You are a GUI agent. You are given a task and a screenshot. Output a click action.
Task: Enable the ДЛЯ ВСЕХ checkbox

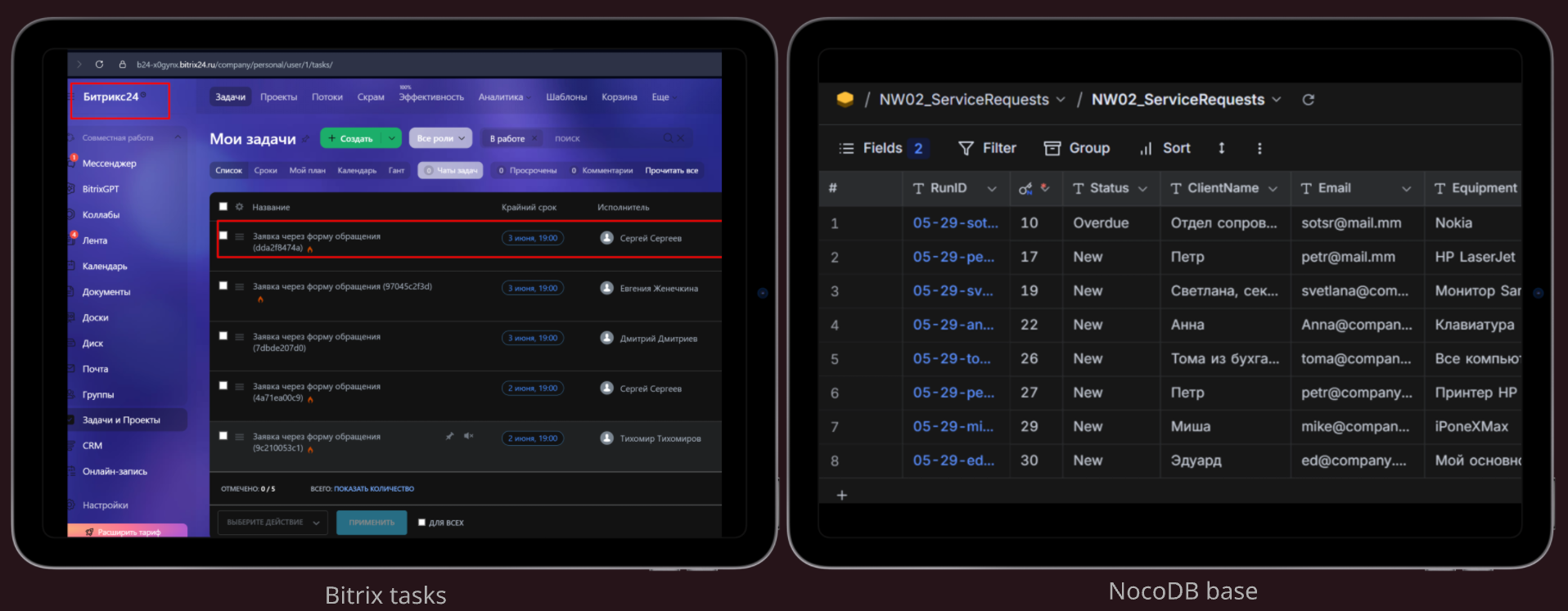tap(421, 522)
